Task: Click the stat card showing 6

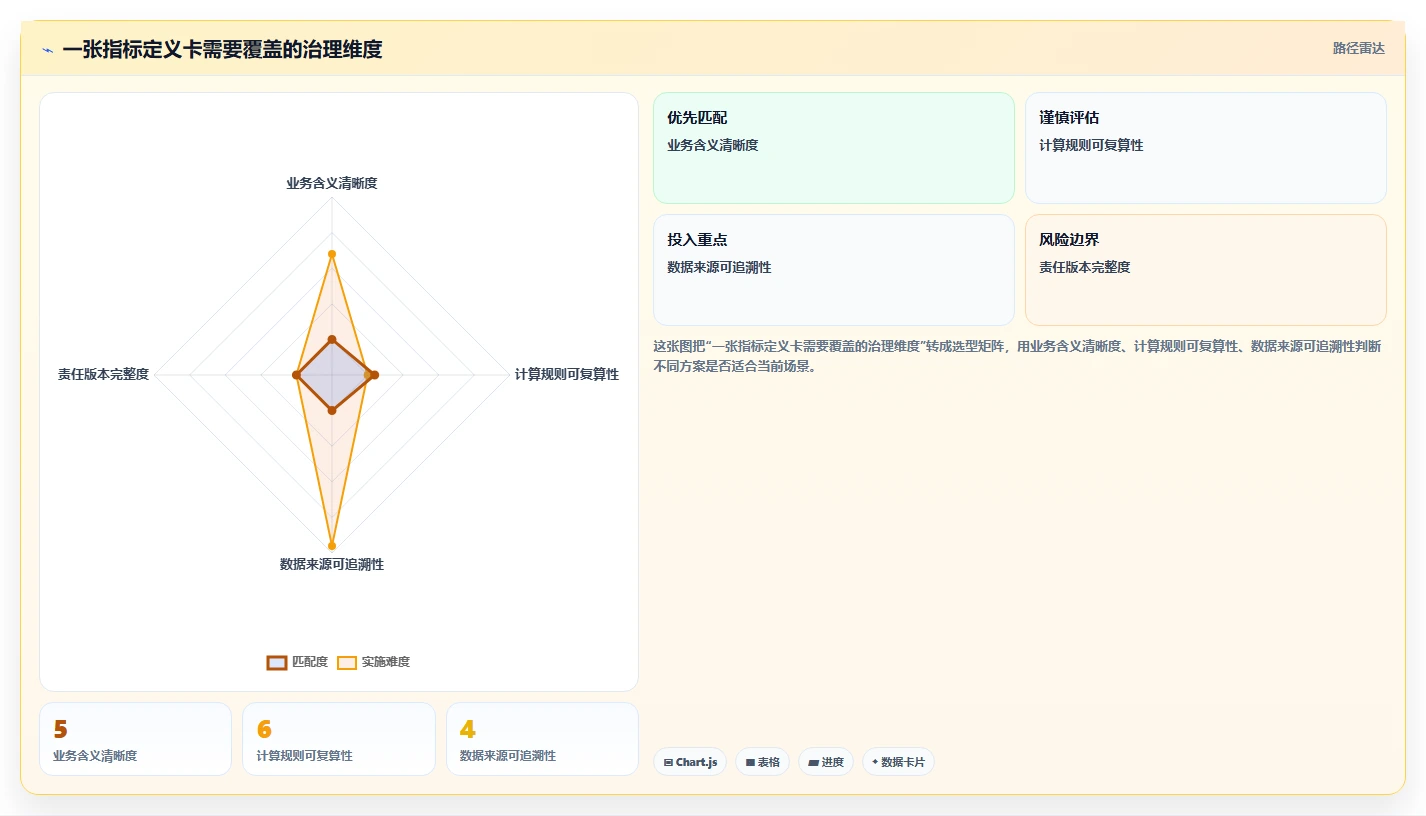Action: (339, 739)
